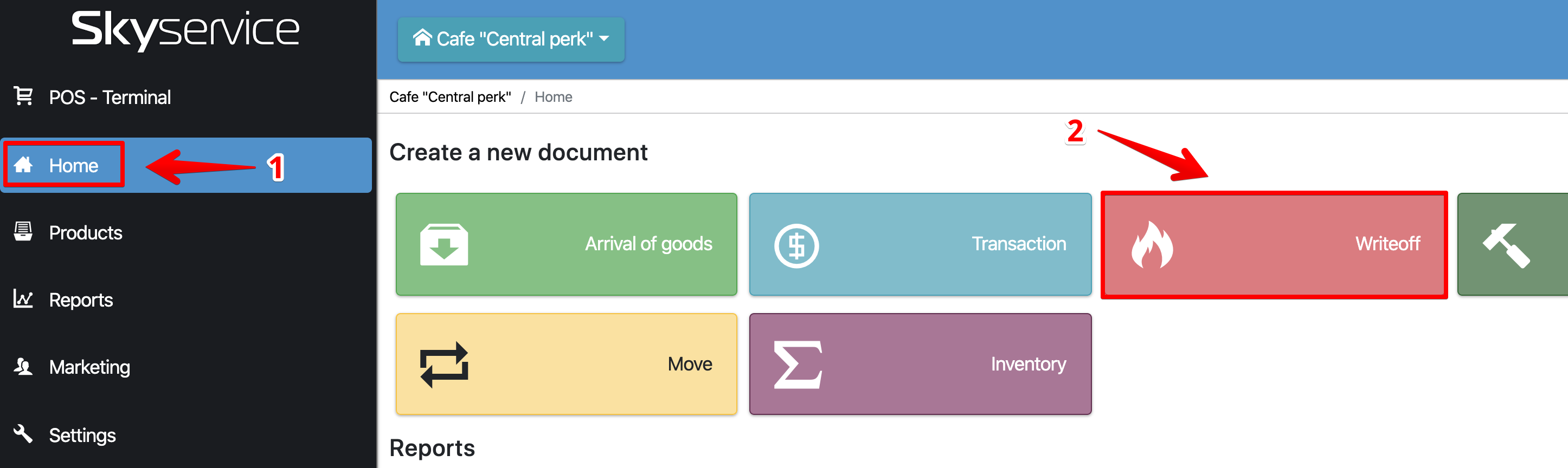Click the house icon in the sidebar

coord(23,165)
